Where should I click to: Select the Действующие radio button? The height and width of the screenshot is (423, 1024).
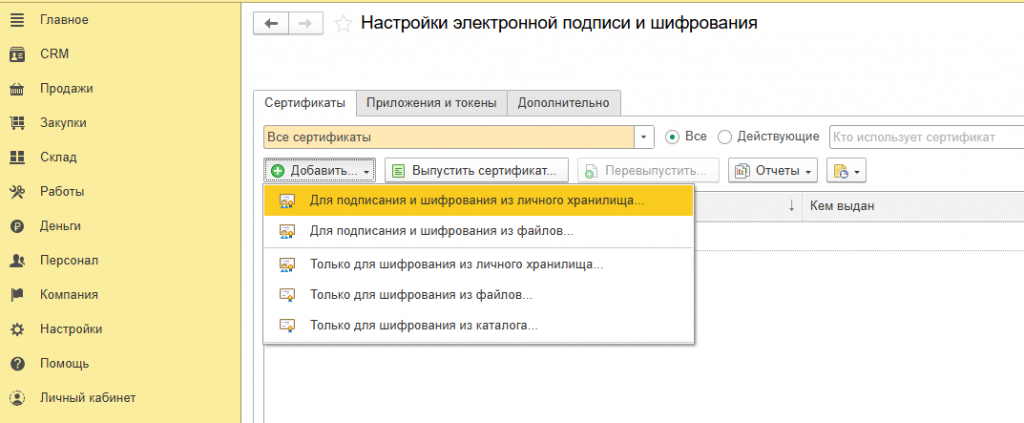pyautogui.click(x=725, y=137)
